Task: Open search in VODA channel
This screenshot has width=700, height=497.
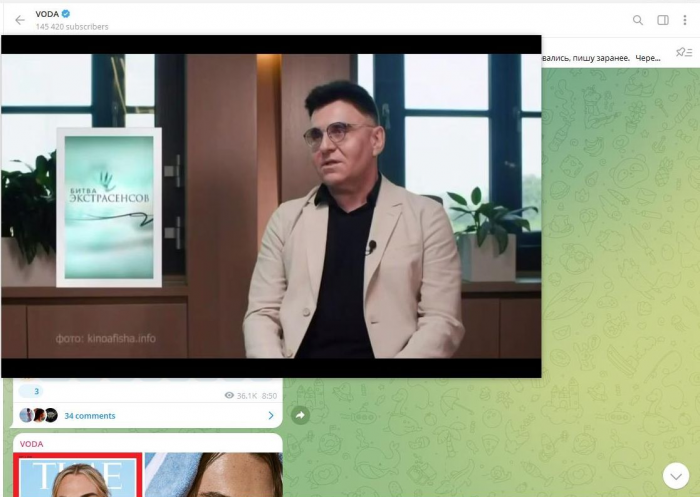Action: pyautogui.click(x=638, y=20)
